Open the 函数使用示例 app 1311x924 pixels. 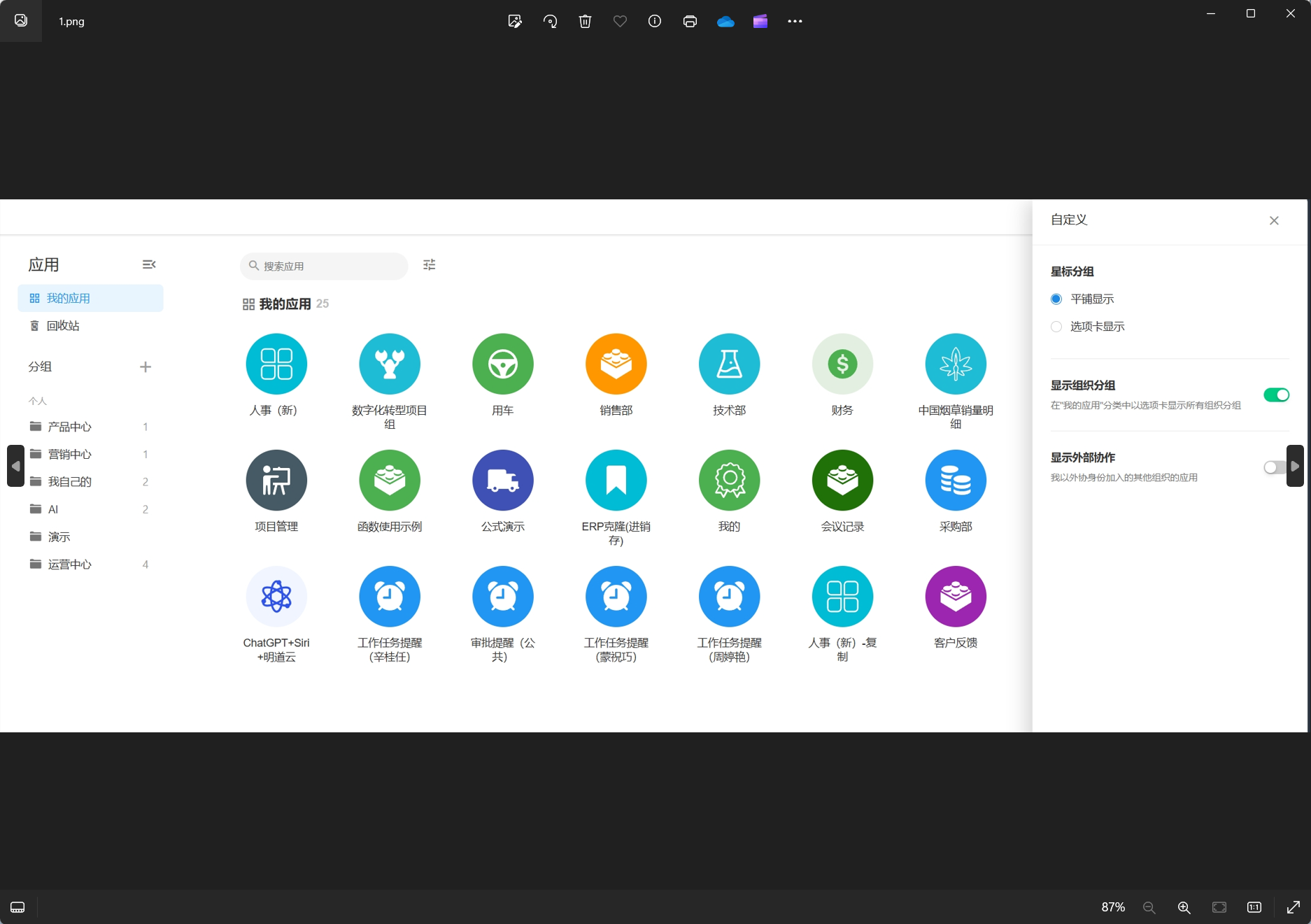point(390,480)
